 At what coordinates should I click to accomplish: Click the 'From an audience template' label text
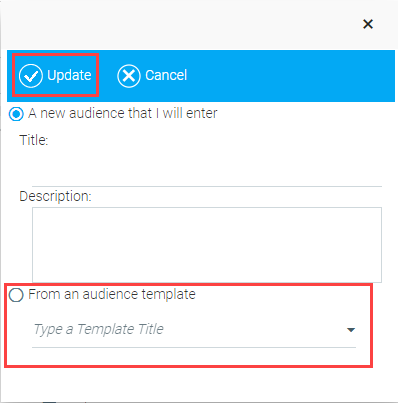pos(112,294)
